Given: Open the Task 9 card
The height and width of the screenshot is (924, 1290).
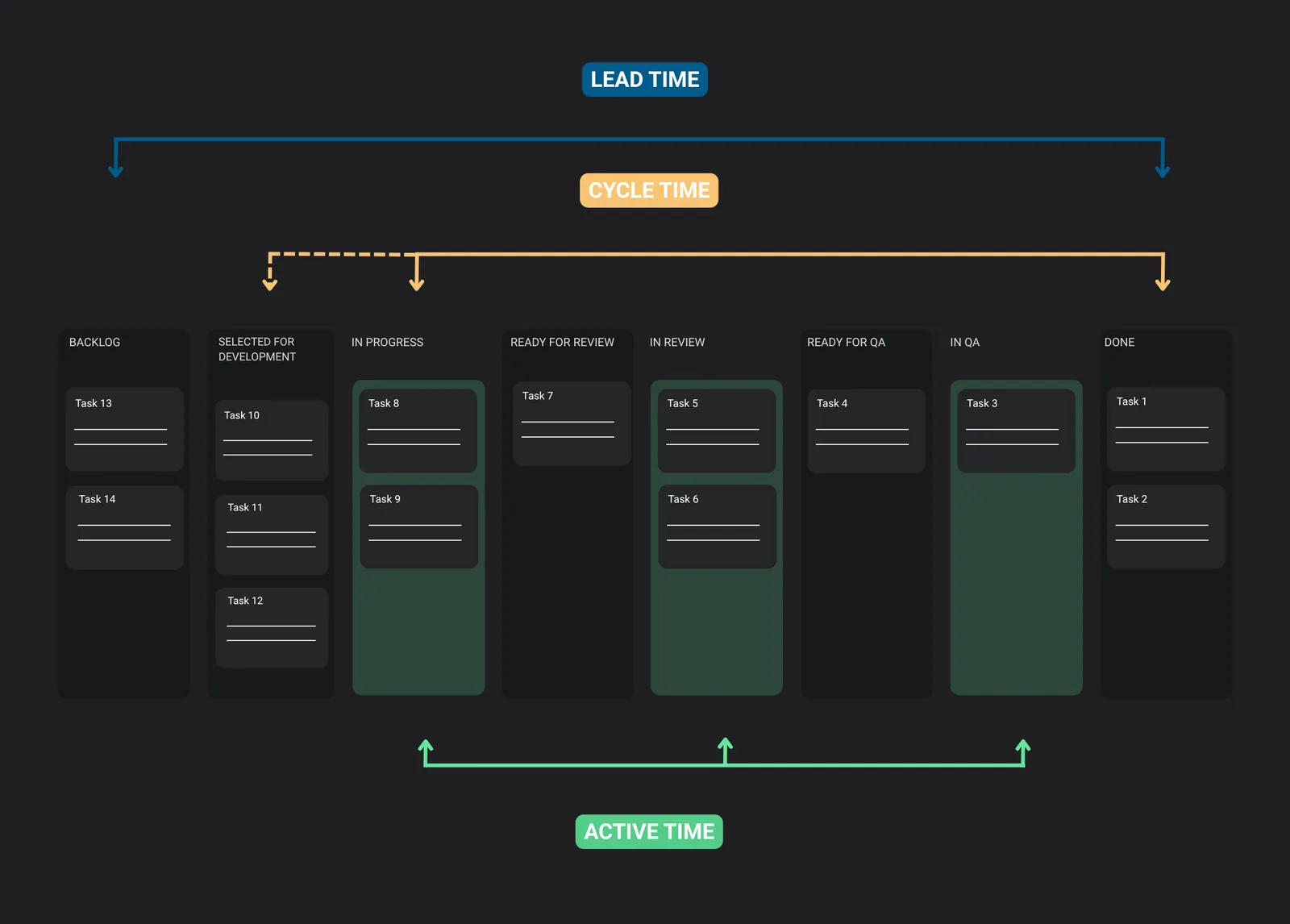Looking at the screenshot, I should (x=418, y=527).
